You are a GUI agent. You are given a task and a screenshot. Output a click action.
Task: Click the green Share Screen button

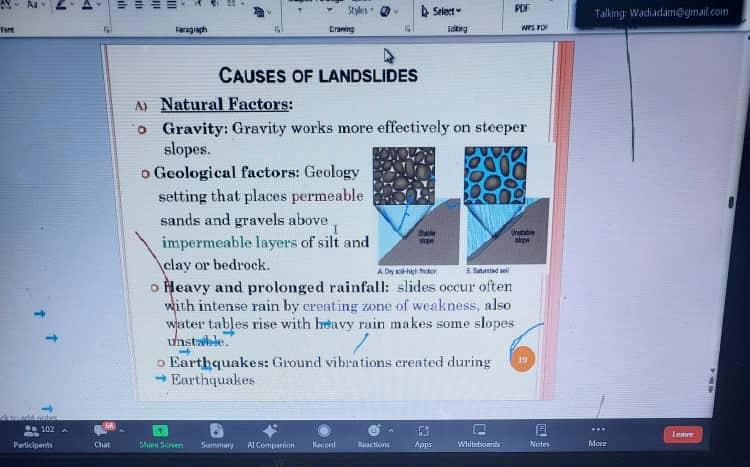[x=161, y=435]
